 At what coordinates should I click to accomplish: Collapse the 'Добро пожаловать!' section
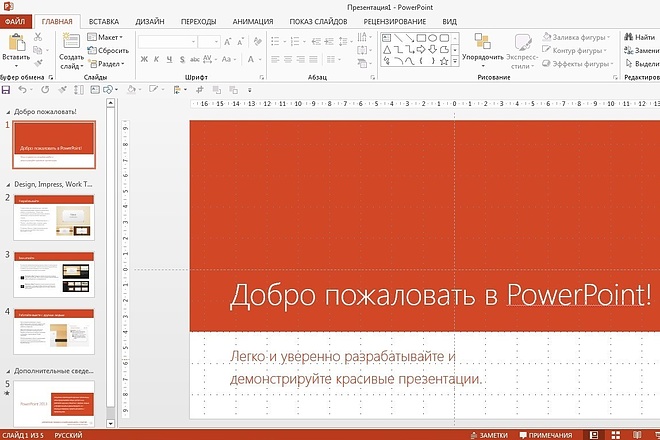click(8, 112)
